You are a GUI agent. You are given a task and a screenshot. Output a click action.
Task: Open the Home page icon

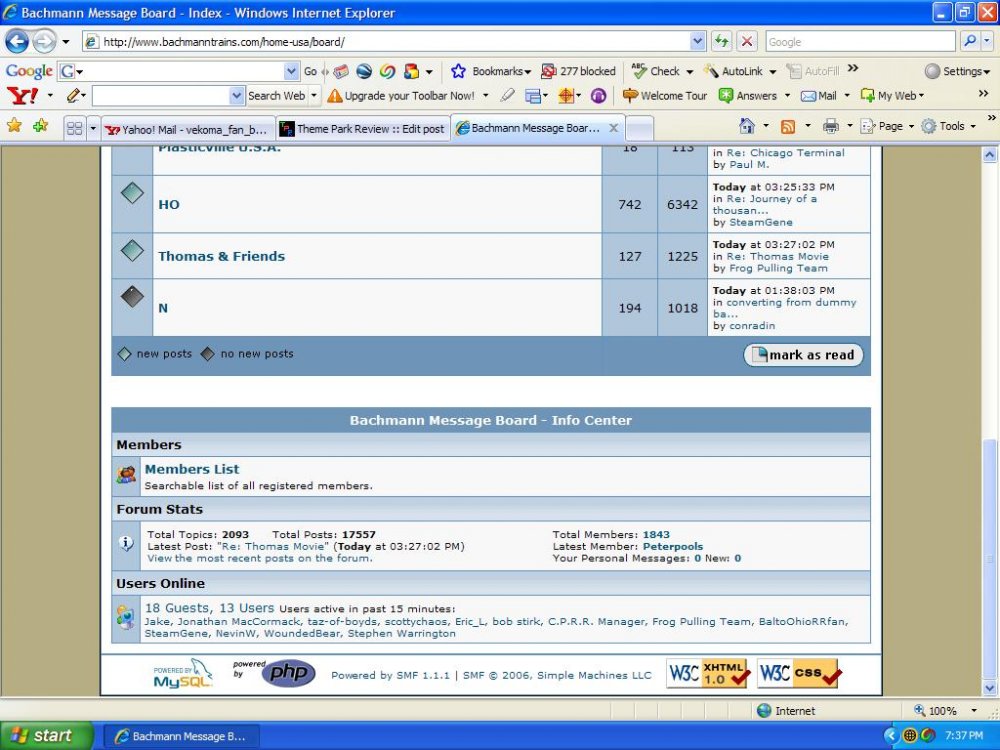(746, 127)
